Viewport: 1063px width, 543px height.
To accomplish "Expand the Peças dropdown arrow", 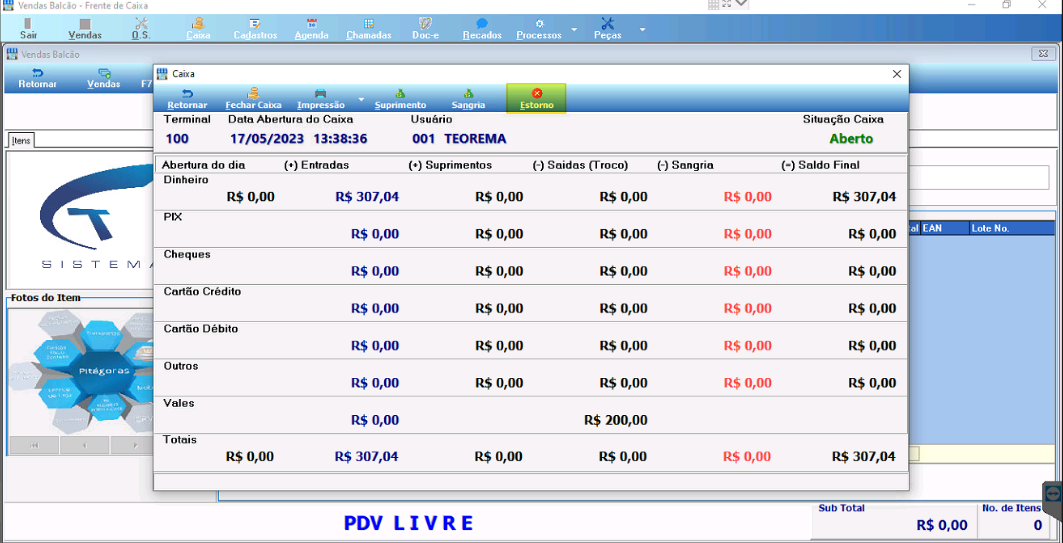I will pos(642,29).
